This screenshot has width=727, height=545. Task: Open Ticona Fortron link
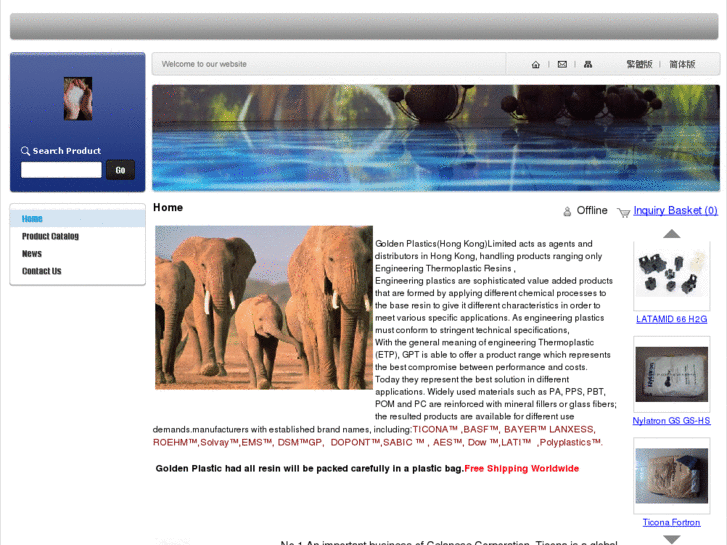click(x=671, y=522)
